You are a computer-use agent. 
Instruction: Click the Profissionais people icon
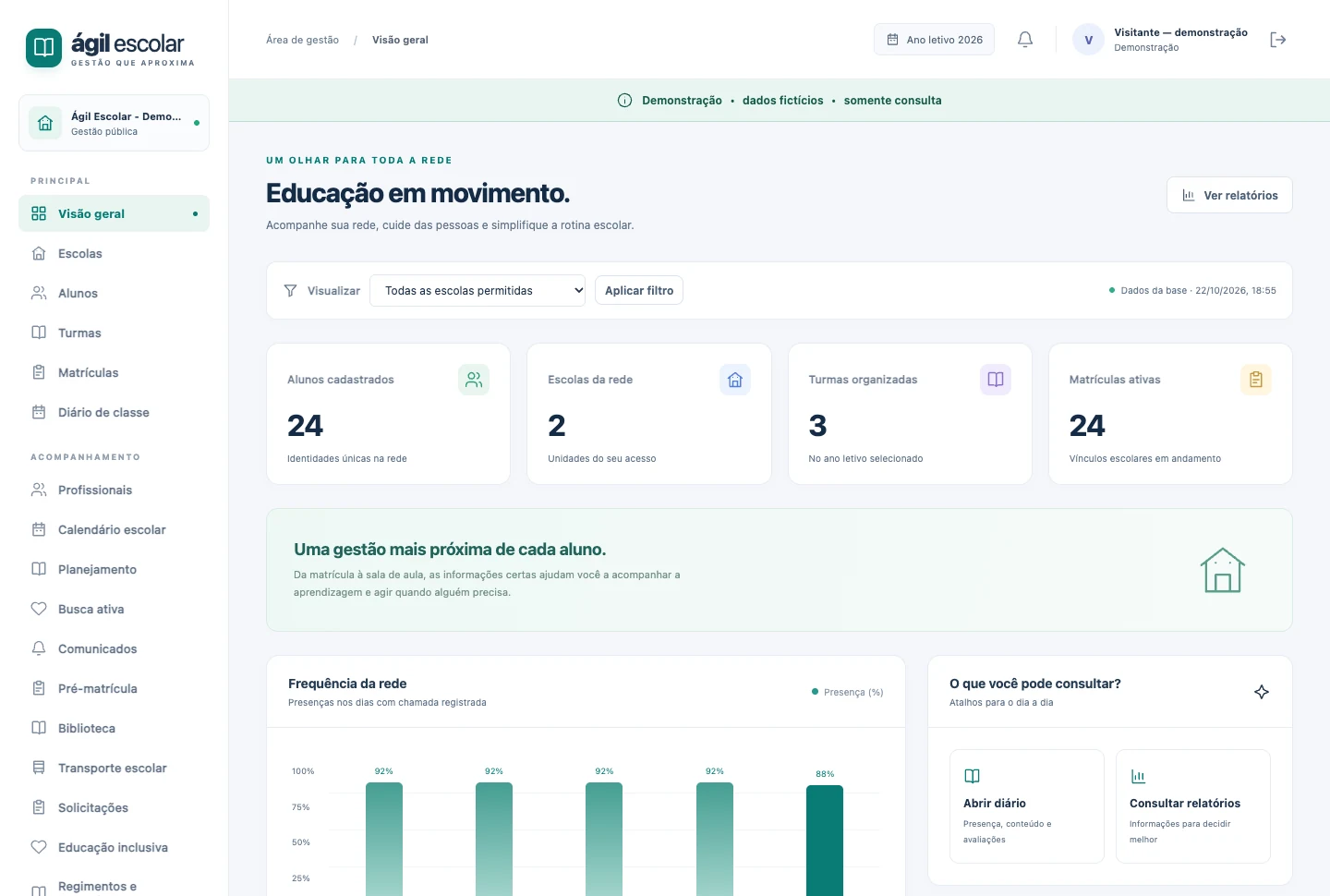tap(39, 490)
